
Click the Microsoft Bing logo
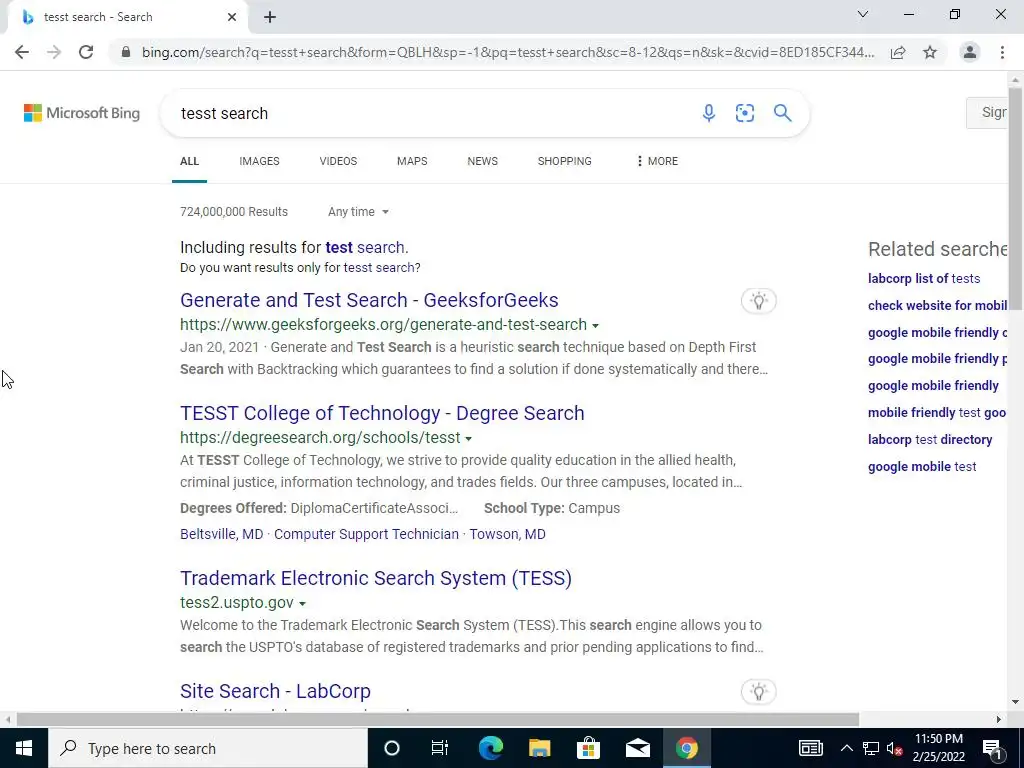pyautogui.click(x=82, y=113)
